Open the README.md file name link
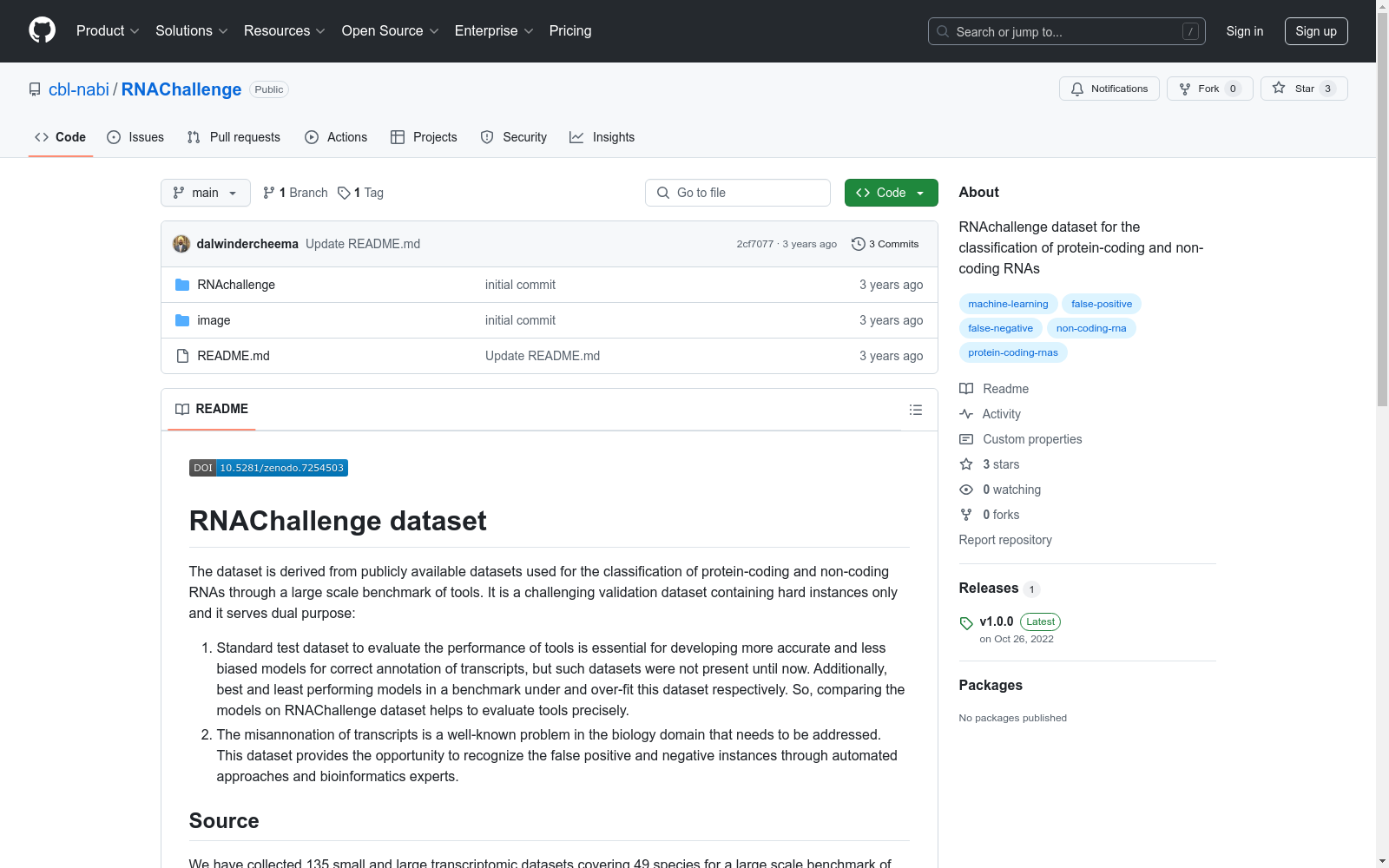This screenshot has height=868, width=1389. pos(234,356)
